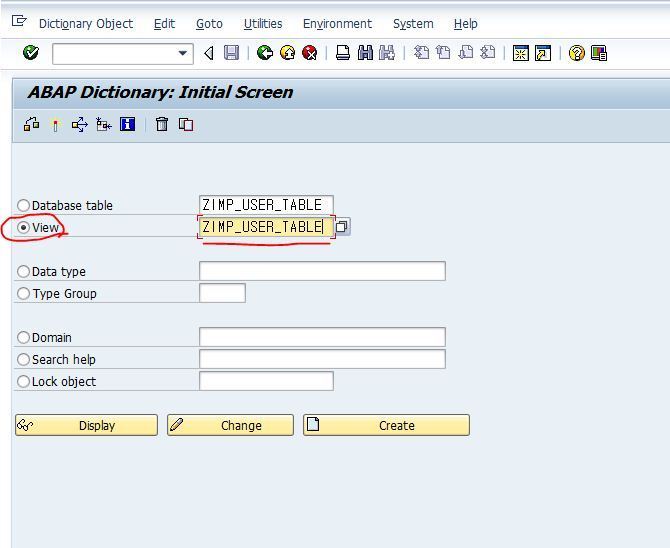
Task: Click the Create New Session icon
Action: [521, 53]
